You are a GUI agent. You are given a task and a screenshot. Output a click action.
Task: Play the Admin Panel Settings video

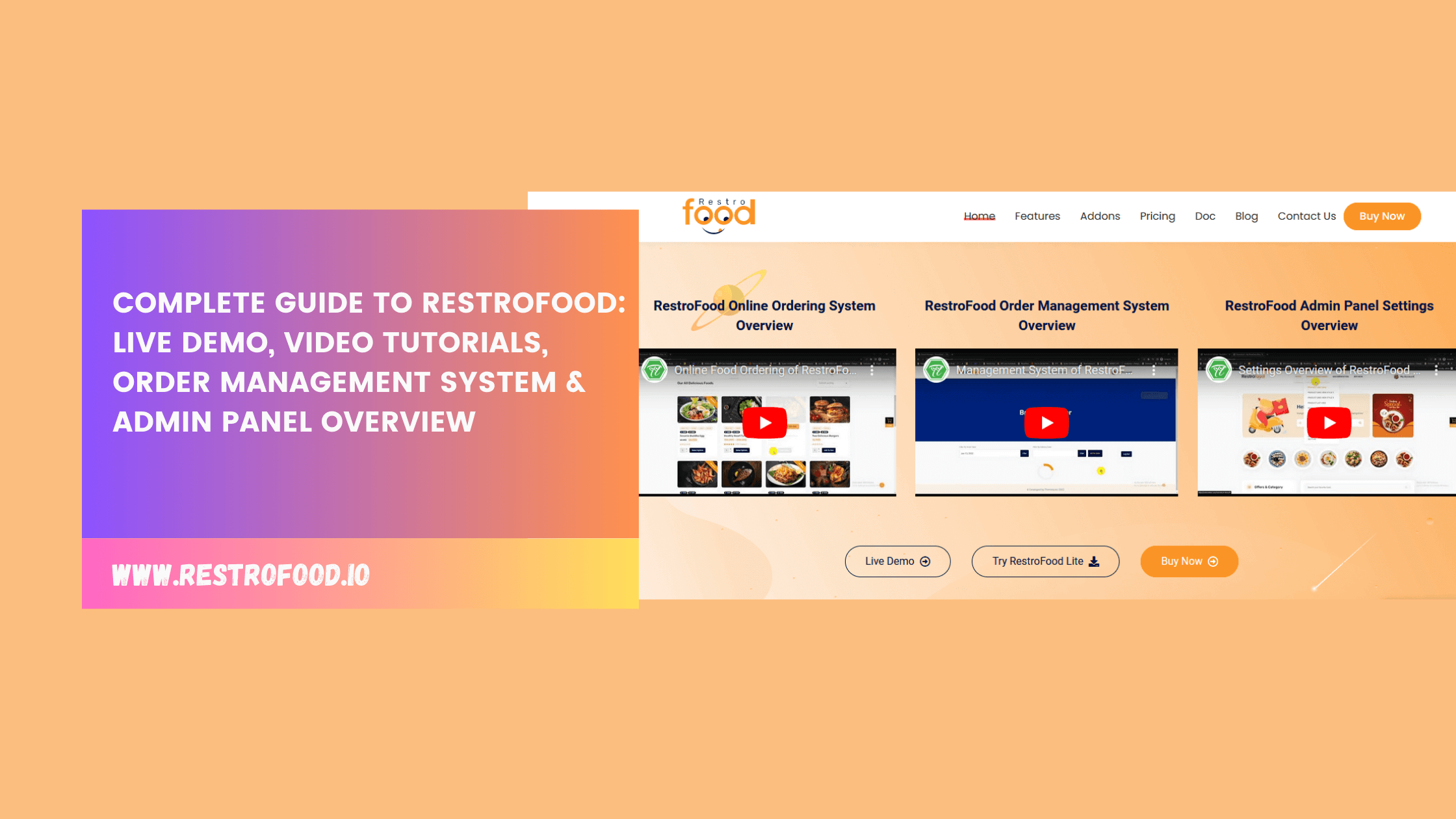click(1328, 422)
